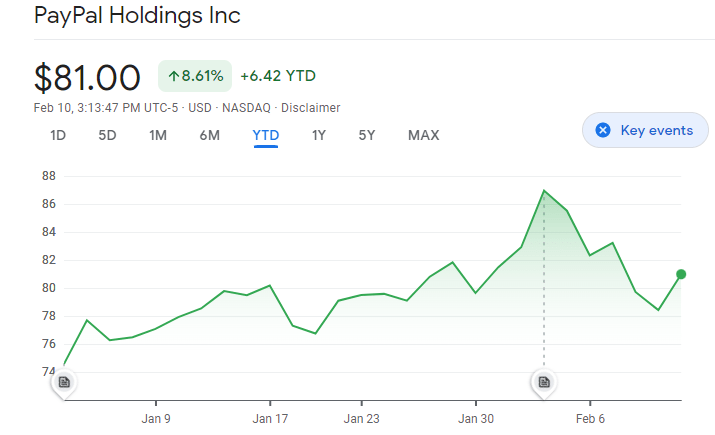Select the 5D time range tab
Image resolution: width=715 pixels, height=435 pixels.
[107, 135]
